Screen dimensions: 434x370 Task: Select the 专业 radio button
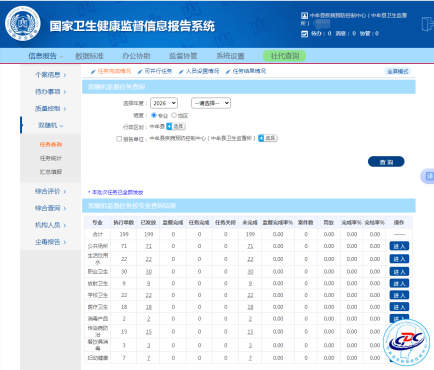154,115
